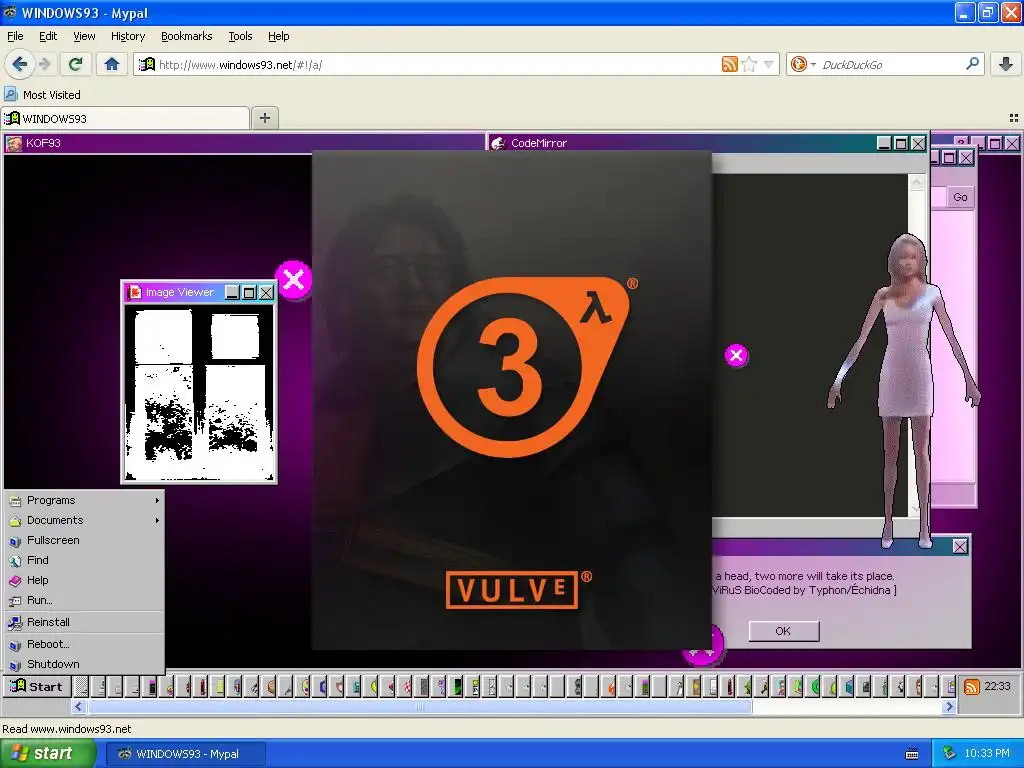This screenshot has width=1024, height=768.
Task: Click the site identity icon in the address bar
Action: (x=147, y=64)
